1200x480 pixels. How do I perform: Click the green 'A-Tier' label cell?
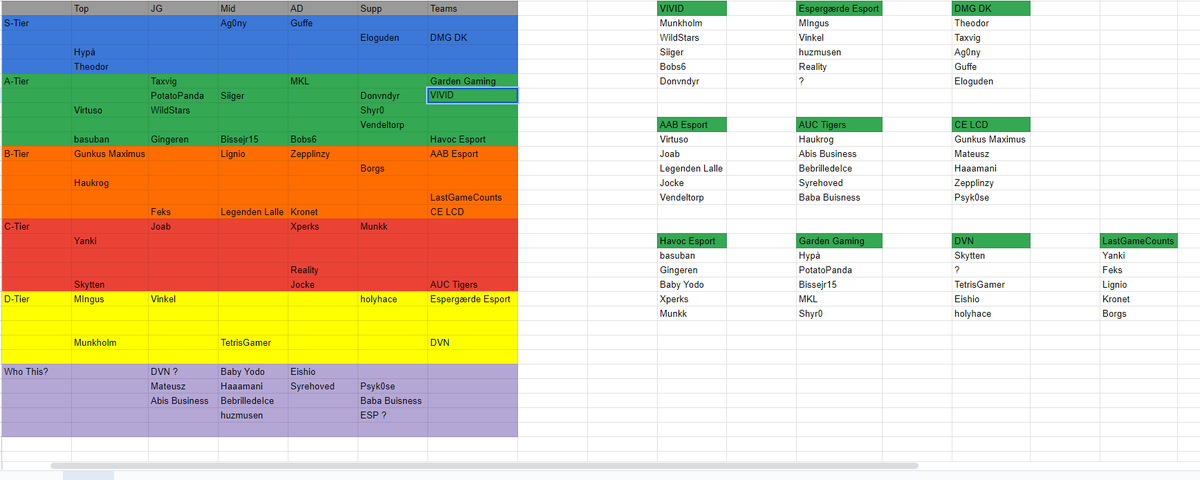pos(36,81)
